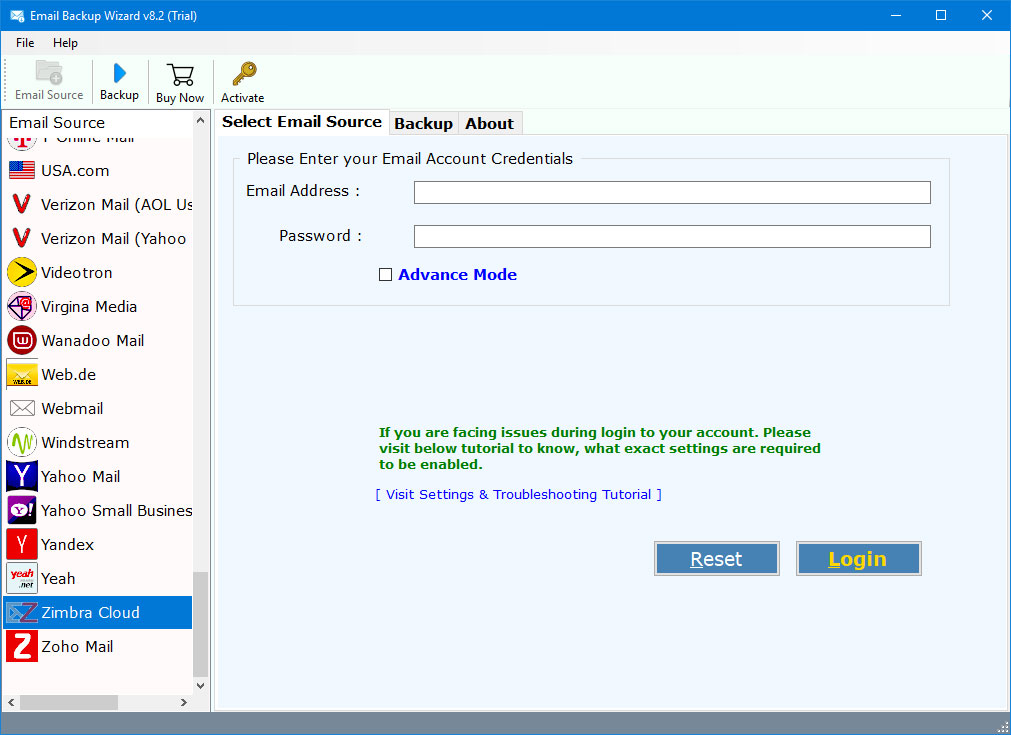
Task: Select Web.de text entry
Action: (68, 375)
